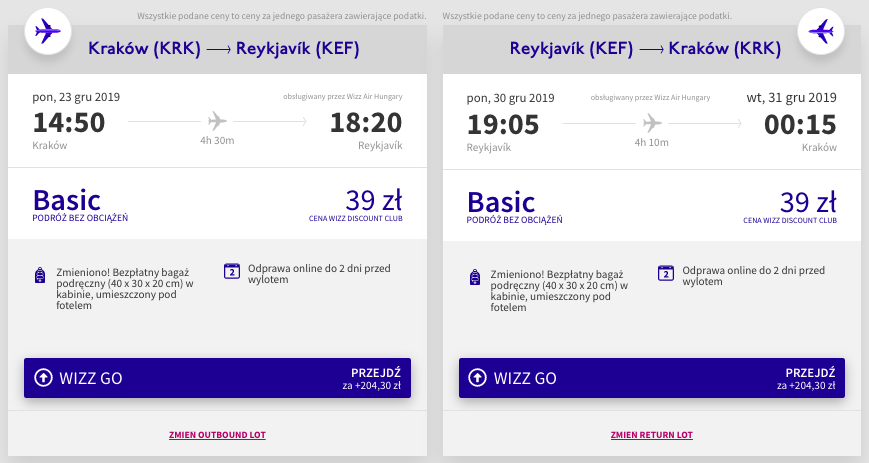Click the 14:50 departure time from Kraków
Screen dimensions: 869x463
[x=69, y=123]
